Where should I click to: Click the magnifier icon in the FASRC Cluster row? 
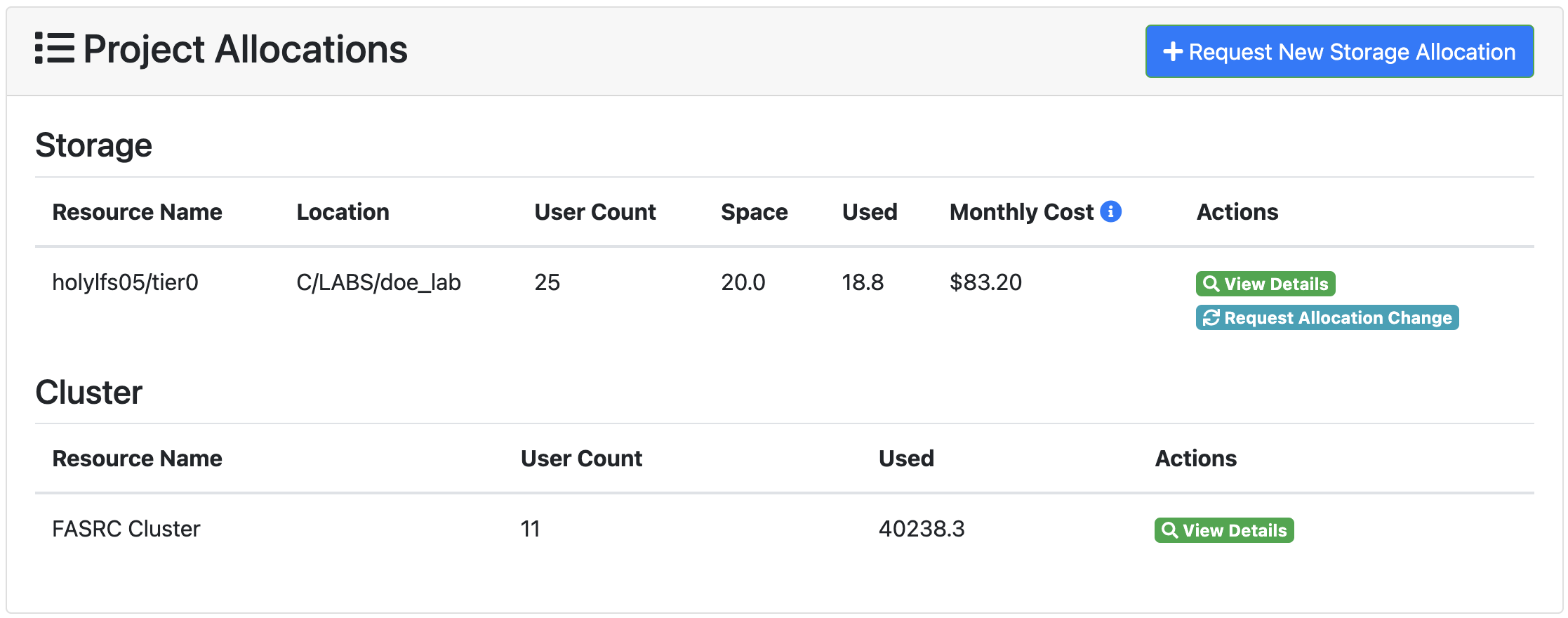coord(1169,530)
